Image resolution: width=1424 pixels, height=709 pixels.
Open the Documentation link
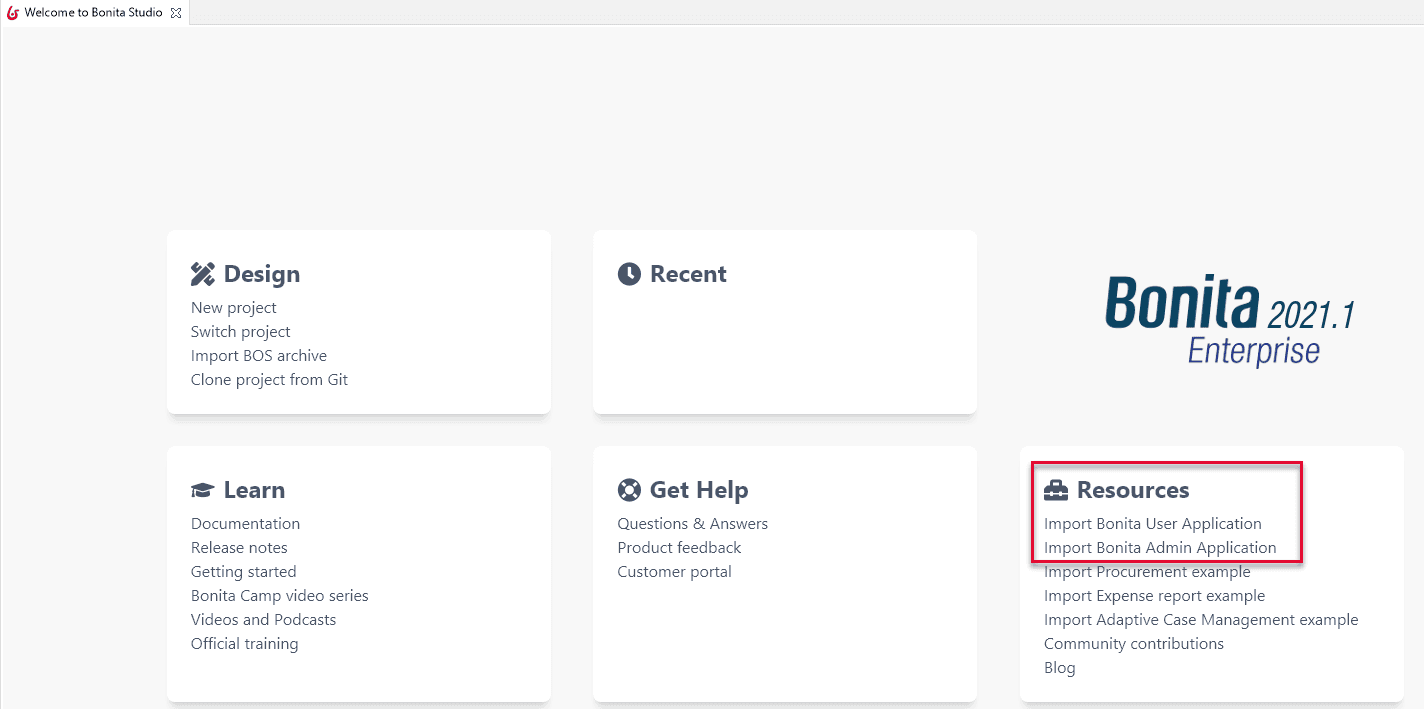(x=245, y=524)
